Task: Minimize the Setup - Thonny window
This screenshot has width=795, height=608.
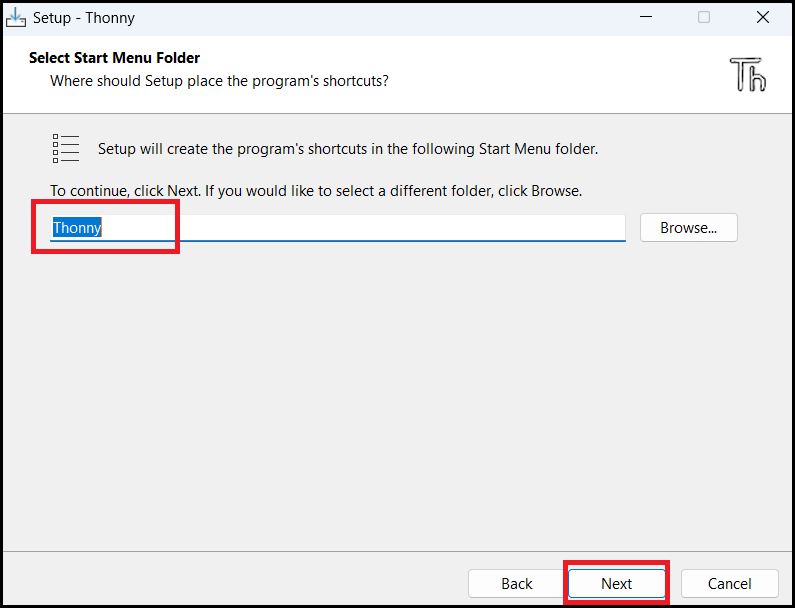Action: point(645,17)
